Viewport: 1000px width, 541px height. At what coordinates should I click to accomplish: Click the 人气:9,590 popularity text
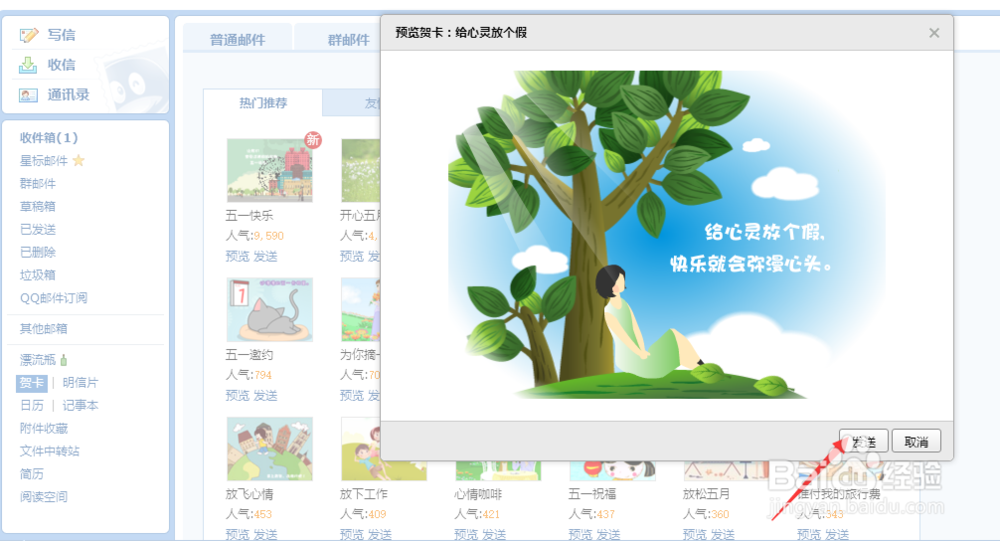[254, 236]
